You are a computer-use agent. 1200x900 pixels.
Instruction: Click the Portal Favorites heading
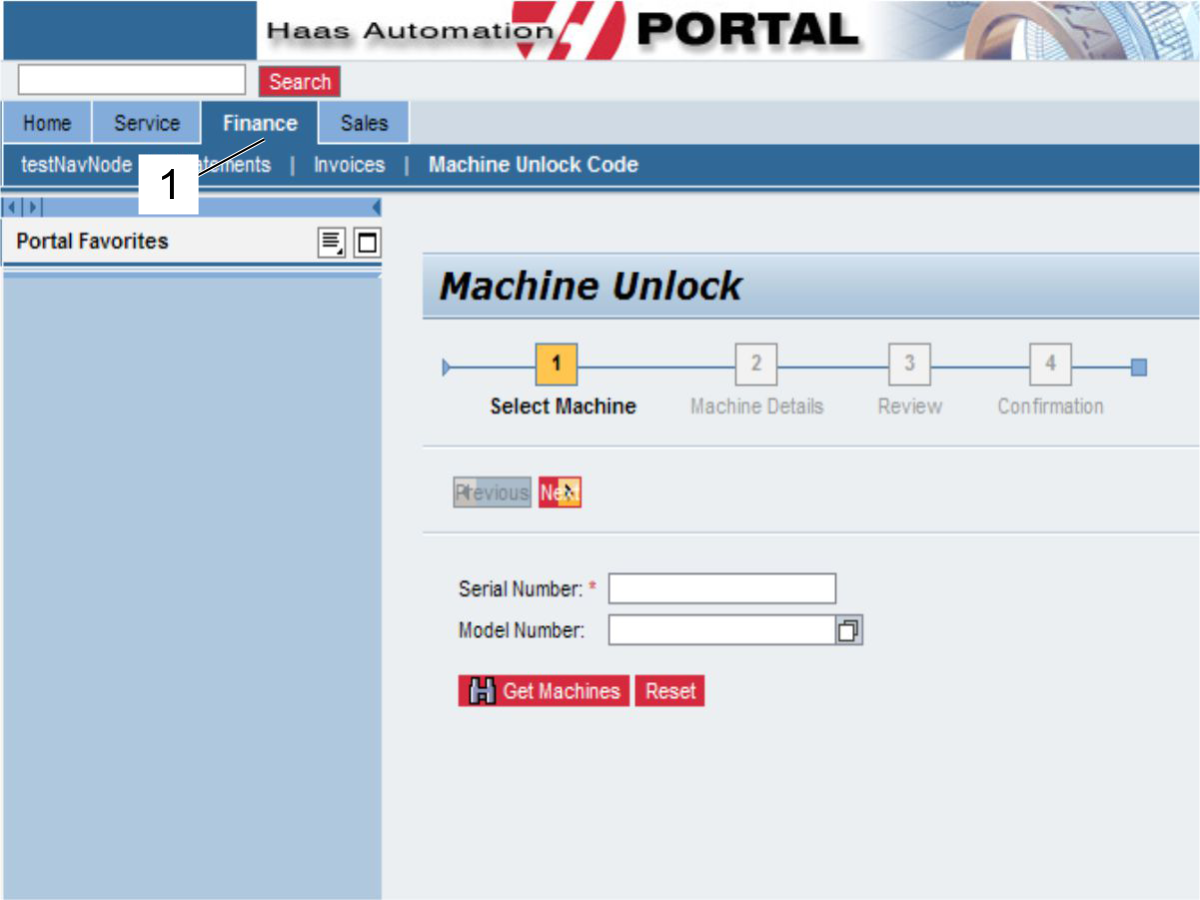[92, 241]
